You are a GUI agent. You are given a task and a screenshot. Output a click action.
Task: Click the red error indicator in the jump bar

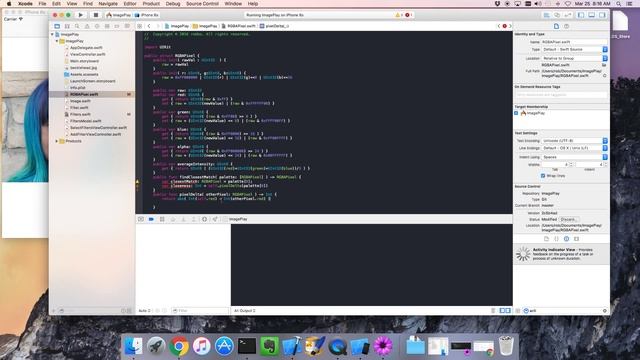(504, 26)
